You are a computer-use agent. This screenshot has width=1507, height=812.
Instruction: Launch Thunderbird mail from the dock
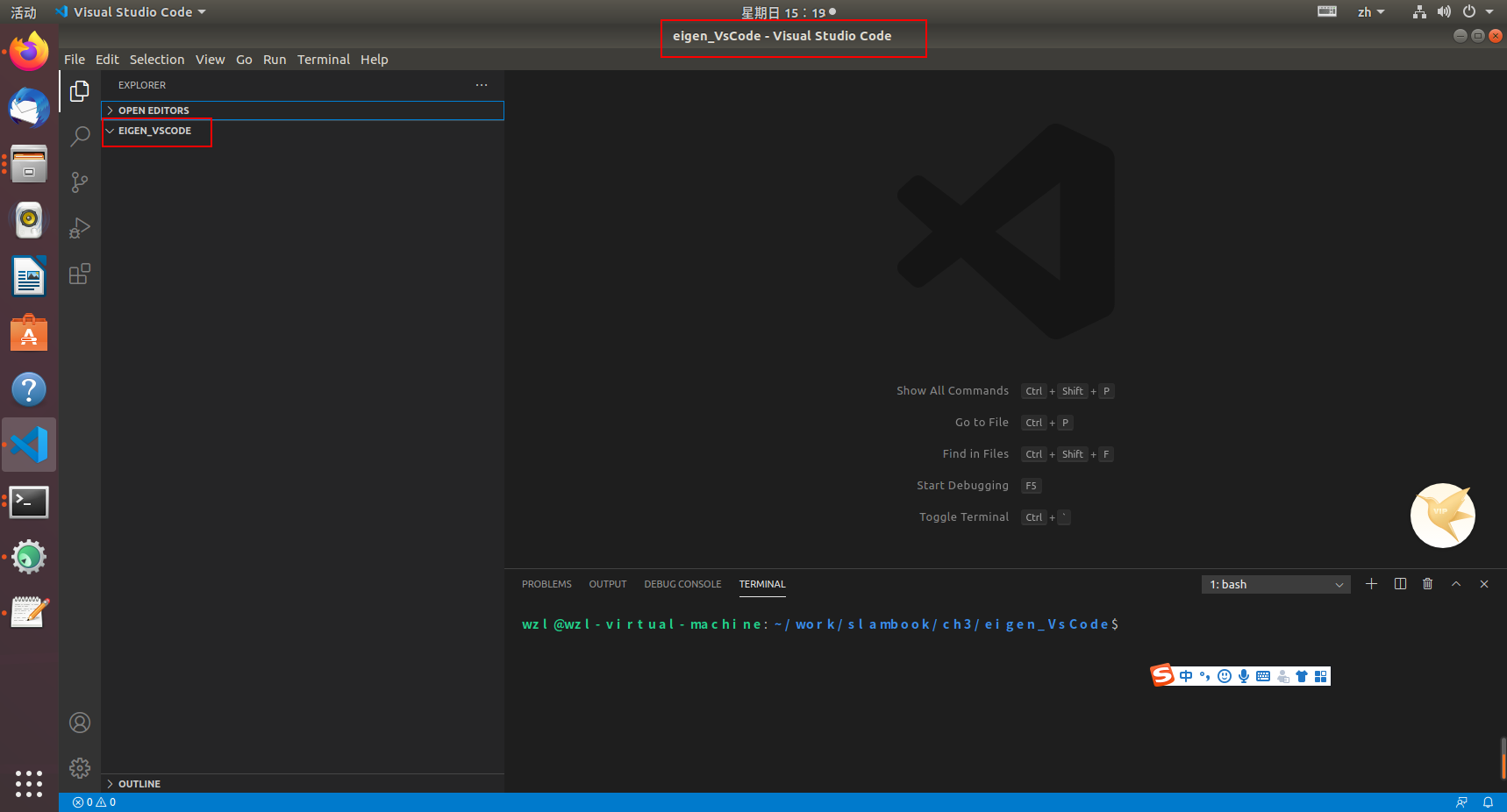coord(29,108)
